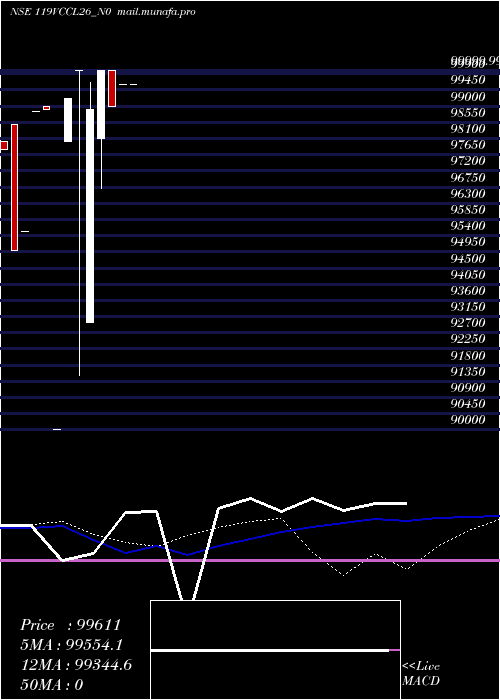
Task: Select the 93150 price axis label
Action: pos(468,307)
